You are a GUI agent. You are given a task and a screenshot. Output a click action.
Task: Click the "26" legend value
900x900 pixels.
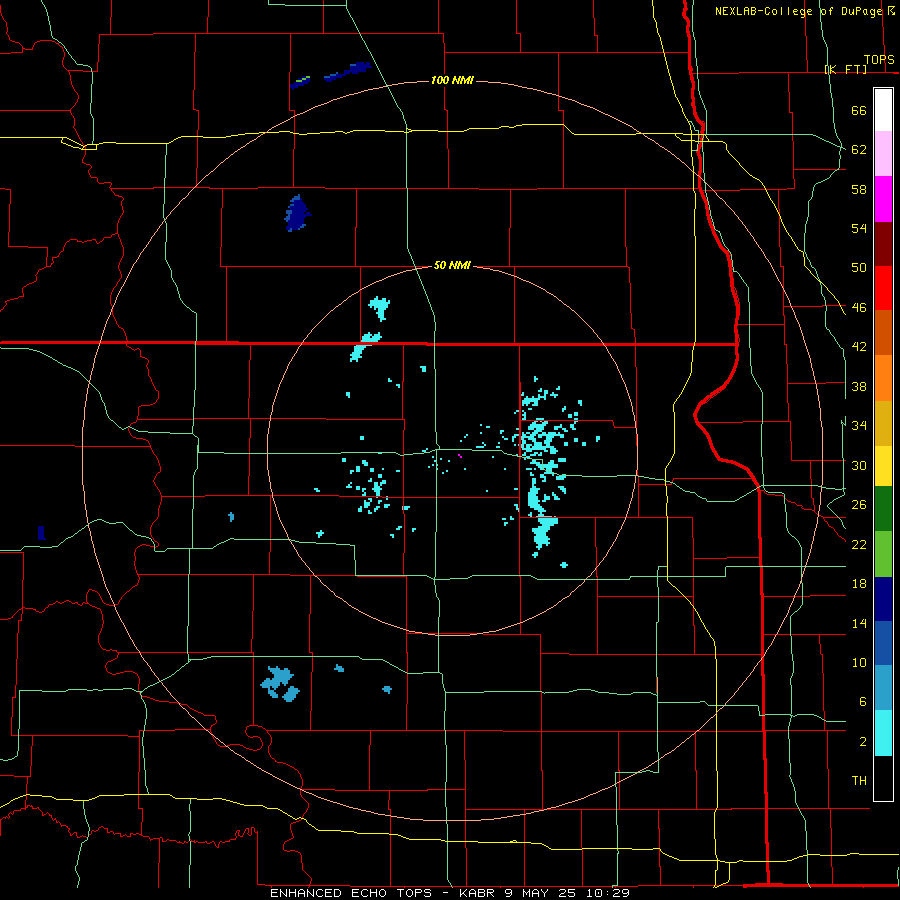click(x=859, y=505)
